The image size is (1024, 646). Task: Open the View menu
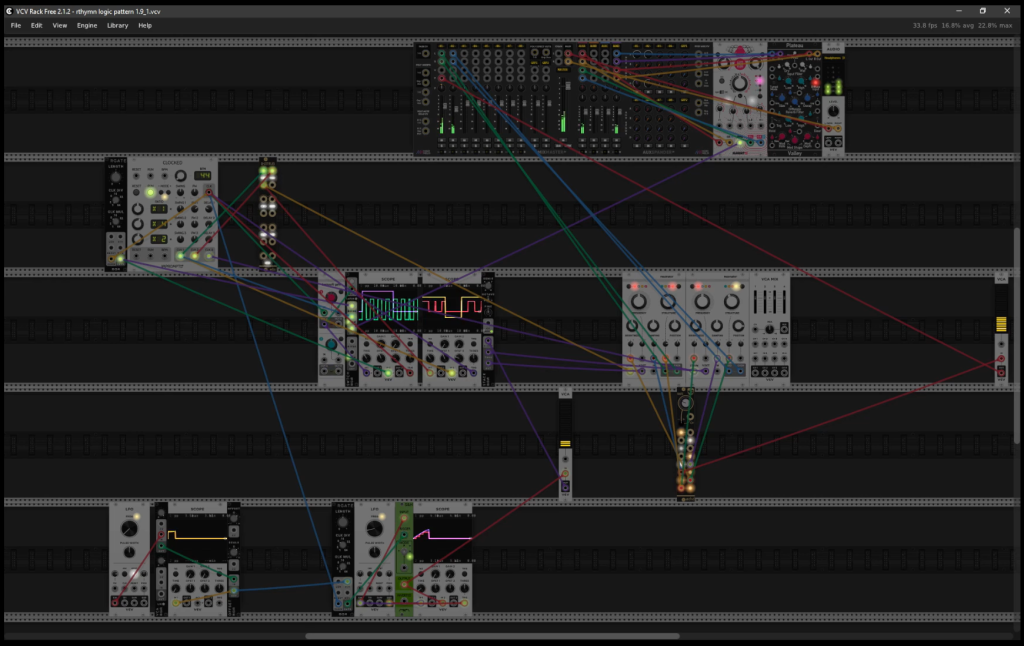click(59, 25)
